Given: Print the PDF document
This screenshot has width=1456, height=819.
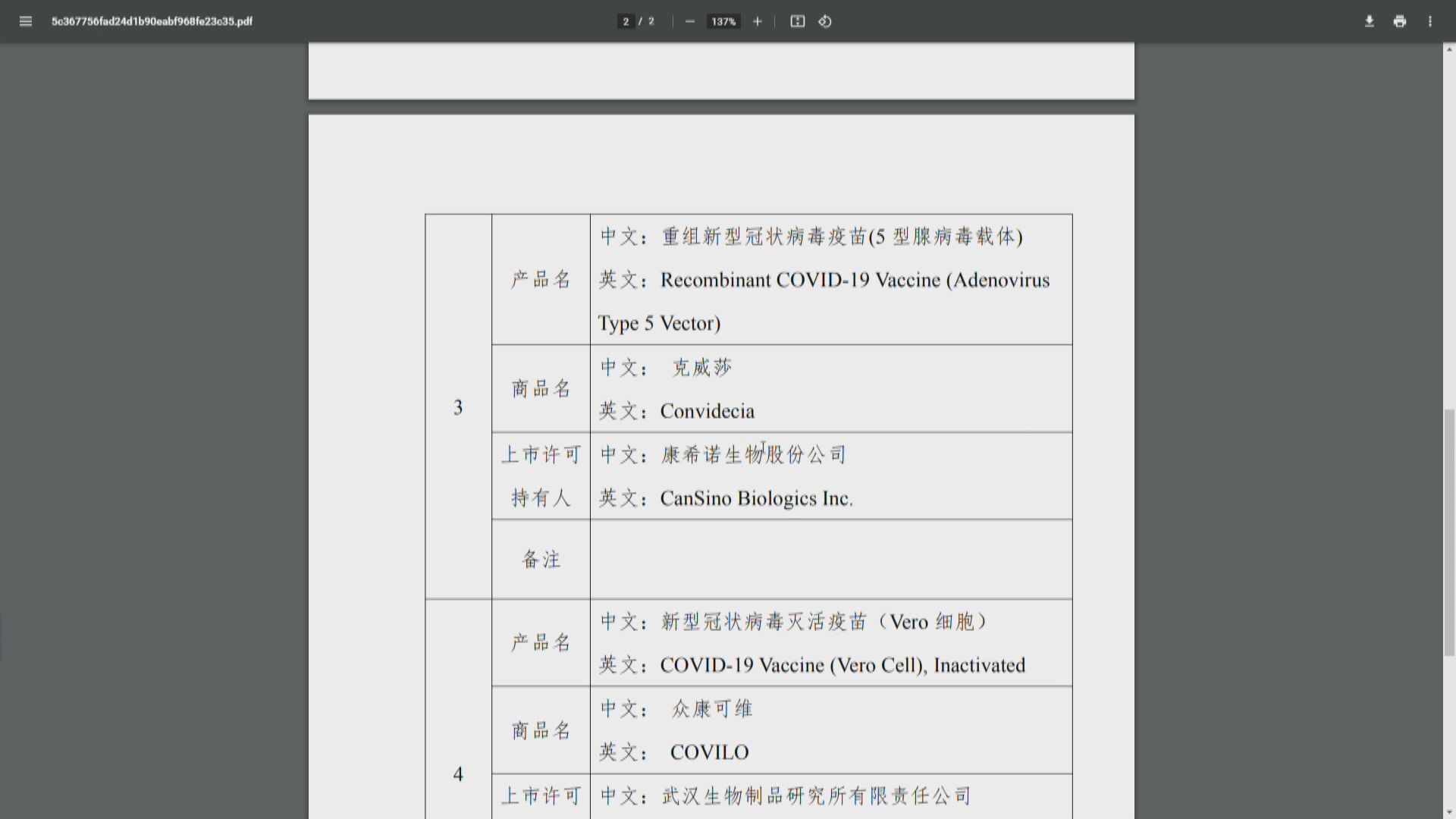Looking at the screenshot, I should coord(1399,21).
